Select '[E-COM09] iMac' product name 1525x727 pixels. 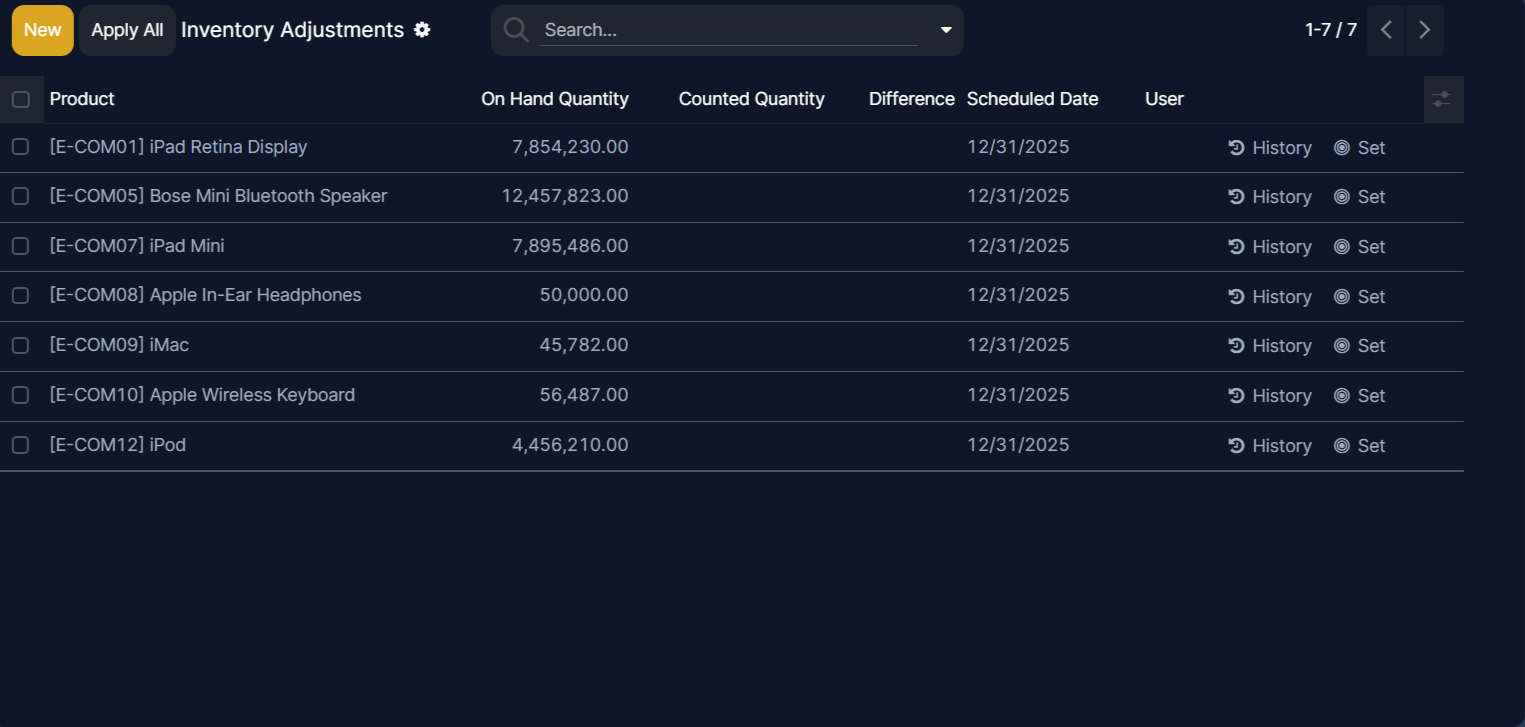119,345
